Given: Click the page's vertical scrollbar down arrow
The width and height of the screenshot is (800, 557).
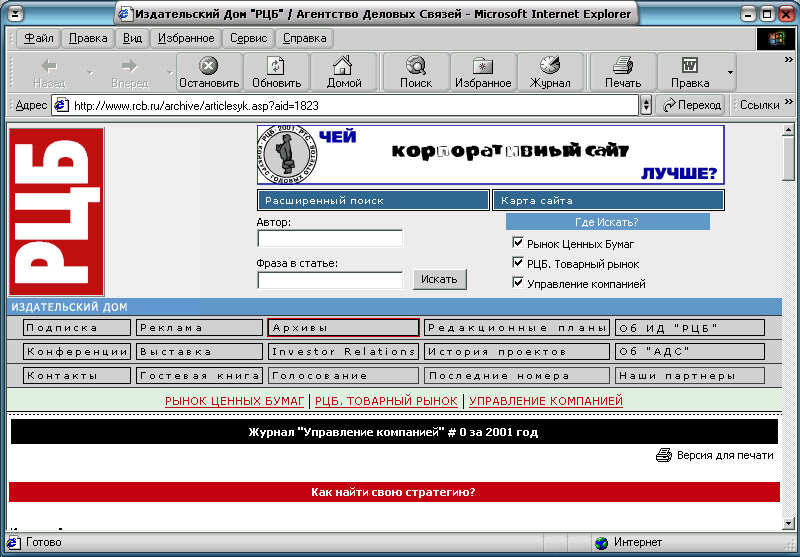Looking at the screenshot, I should tap(788, 522).
